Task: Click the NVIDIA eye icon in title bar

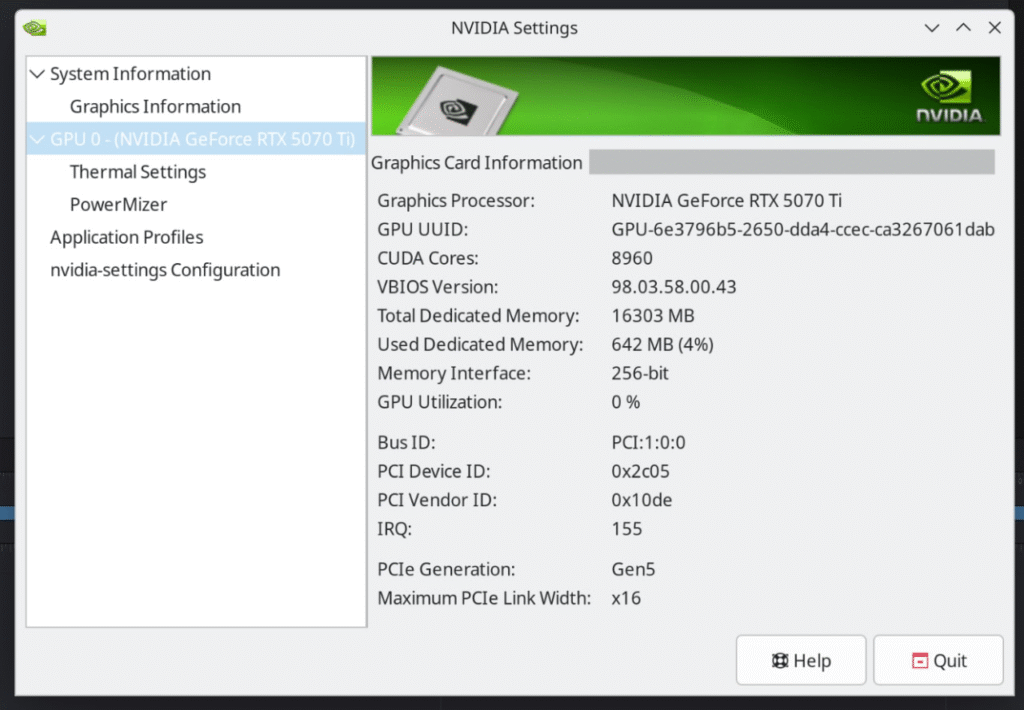Action: [35, 28]
